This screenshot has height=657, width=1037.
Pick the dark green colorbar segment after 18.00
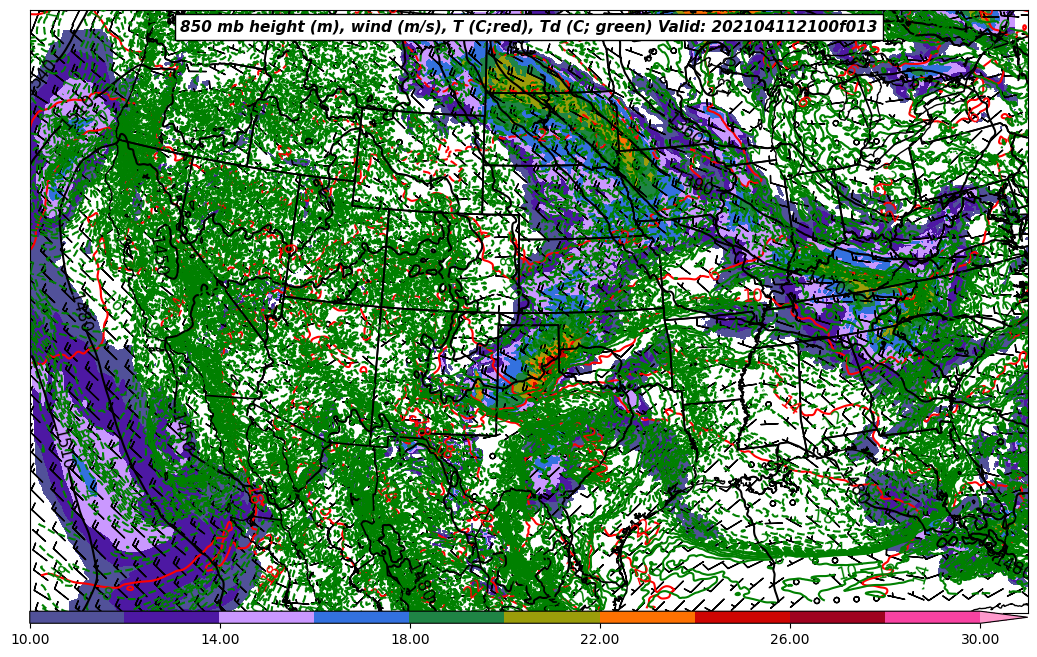pos(457,617)
